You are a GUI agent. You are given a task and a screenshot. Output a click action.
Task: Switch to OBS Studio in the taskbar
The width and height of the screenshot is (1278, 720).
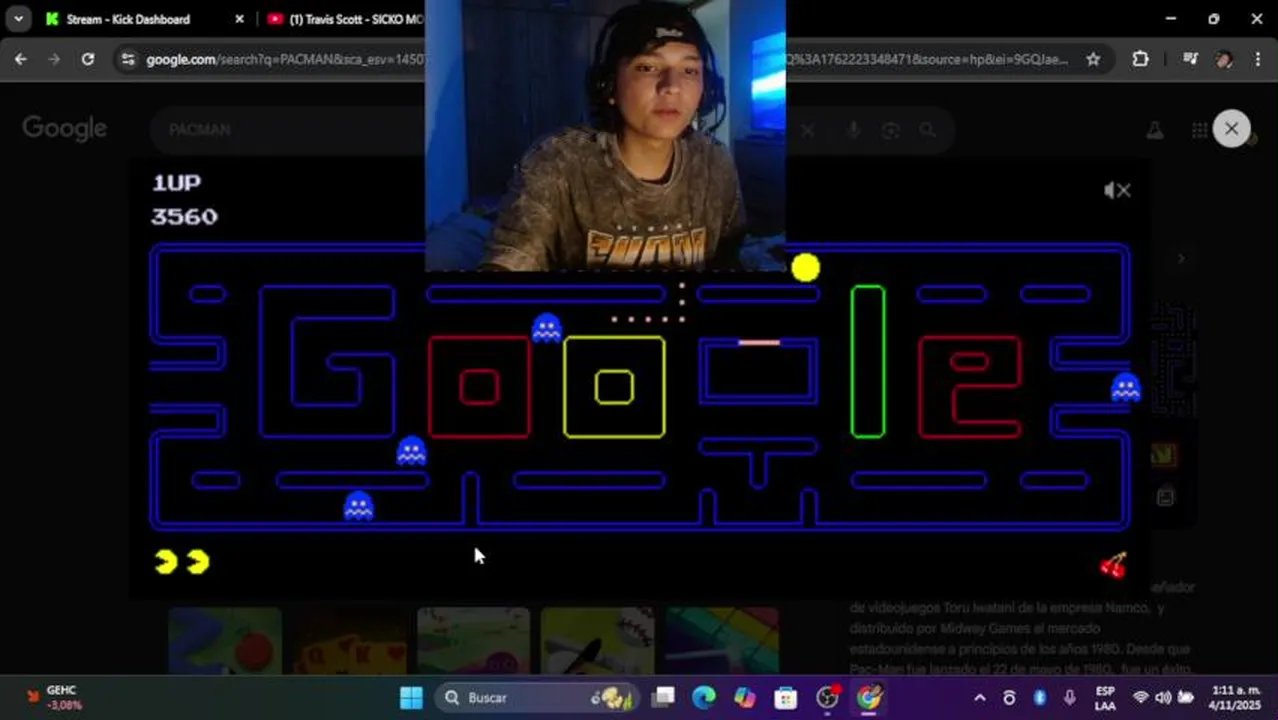828,697
